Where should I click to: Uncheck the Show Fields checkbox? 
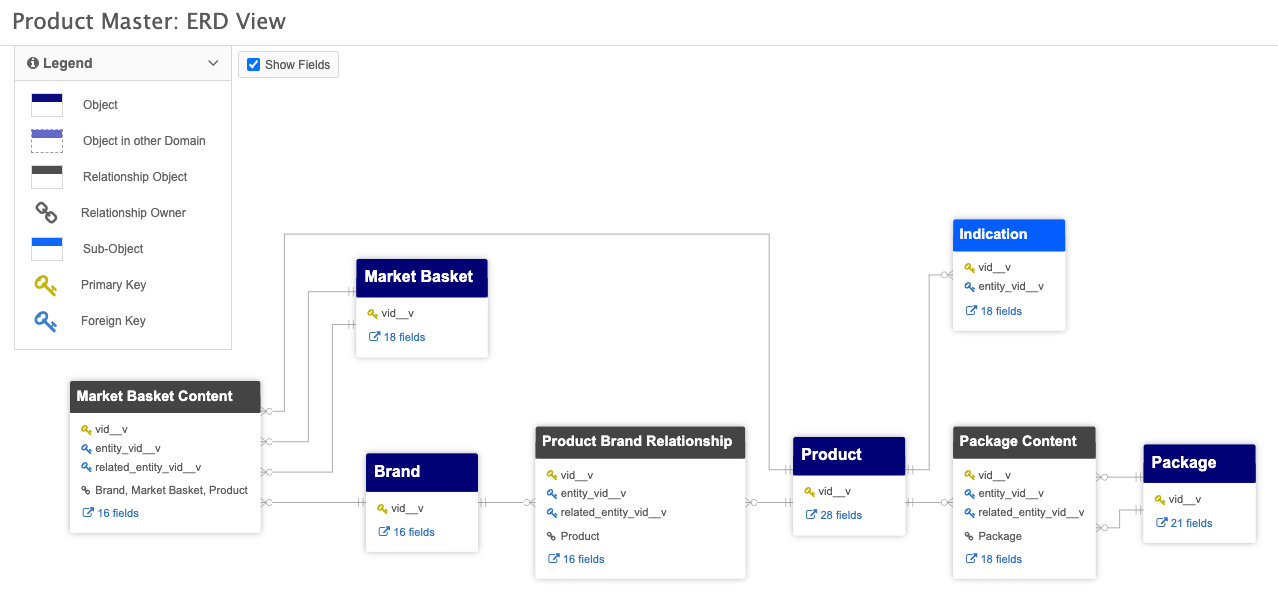coord(253,65)
